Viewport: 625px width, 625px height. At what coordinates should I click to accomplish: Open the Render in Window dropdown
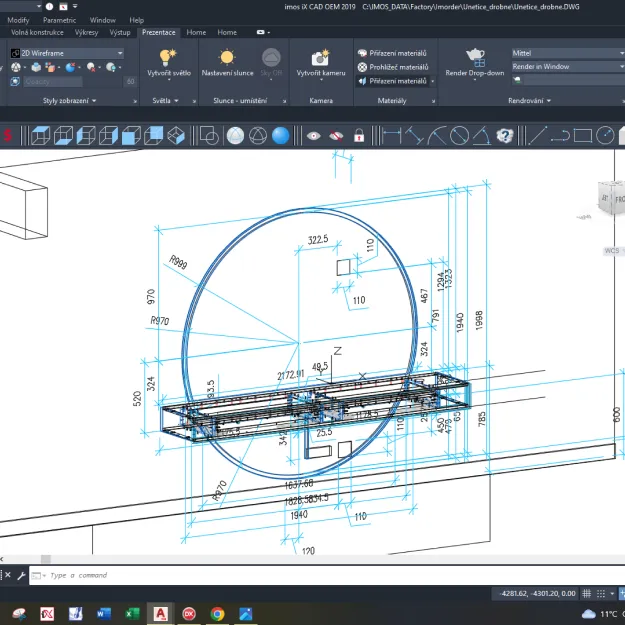[568, 67]
